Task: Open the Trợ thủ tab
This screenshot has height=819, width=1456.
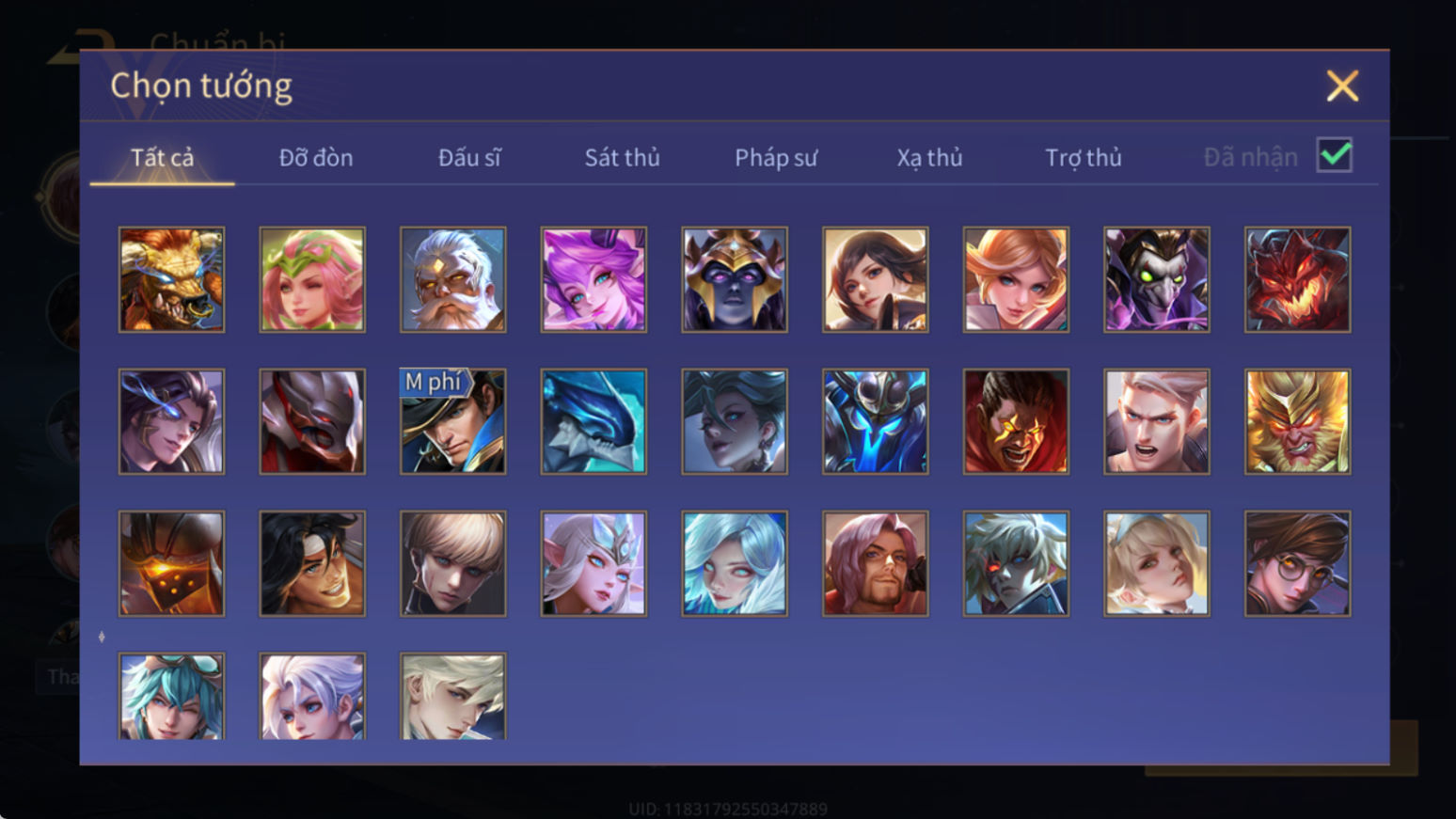Action: (1084, 157)
